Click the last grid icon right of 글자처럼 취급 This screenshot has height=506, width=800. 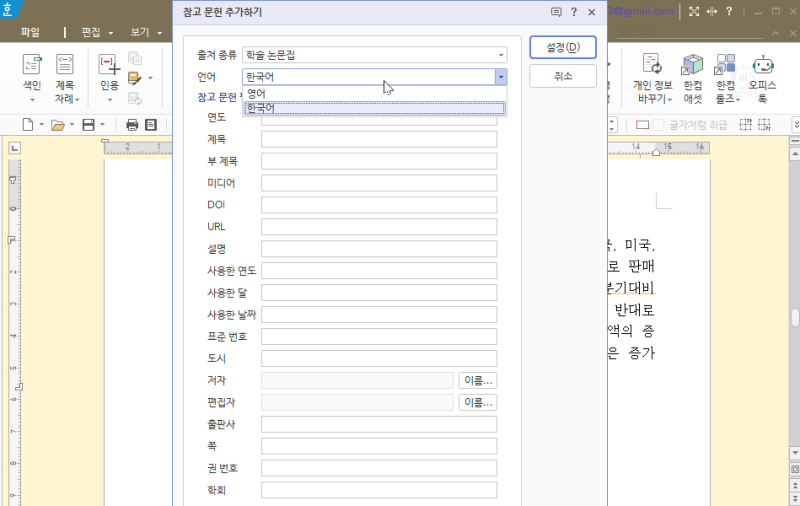coord(764,124)
